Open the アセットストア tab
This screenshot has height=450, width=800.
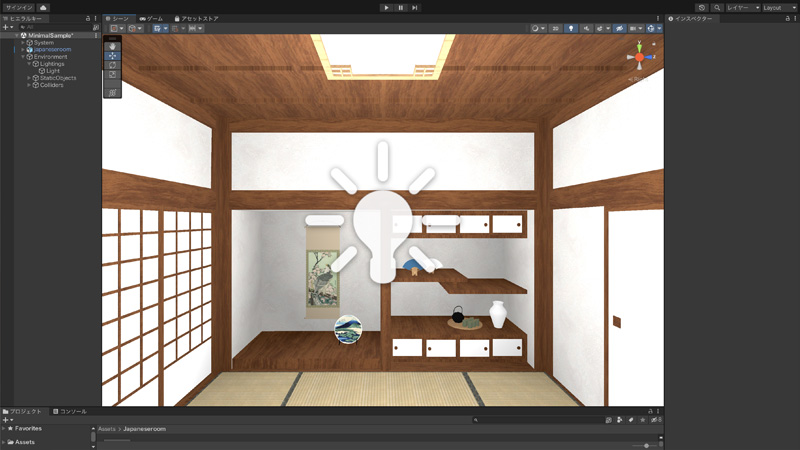tap(196, 18)
